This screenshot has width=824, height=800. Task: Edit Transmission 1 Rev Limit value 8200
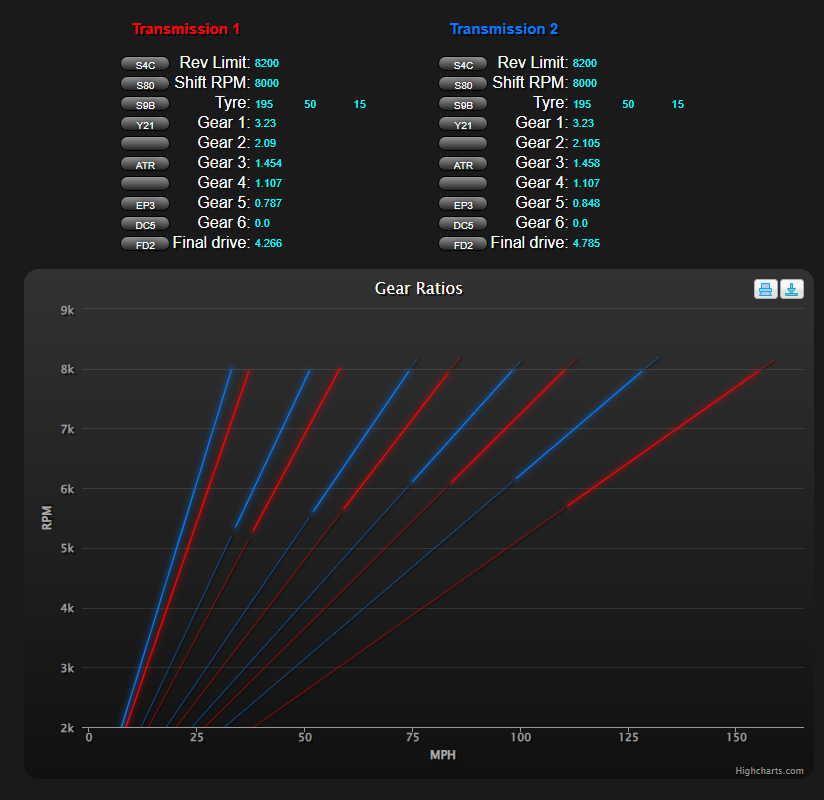click(267, 63)
